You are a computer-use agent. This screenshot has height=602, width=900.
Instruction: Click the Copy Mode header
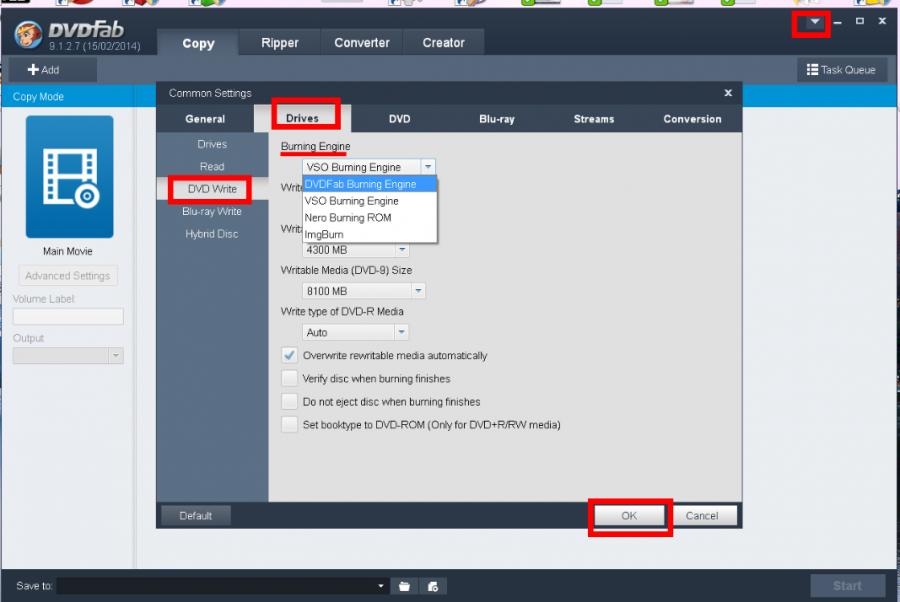[x=38, y=96]
